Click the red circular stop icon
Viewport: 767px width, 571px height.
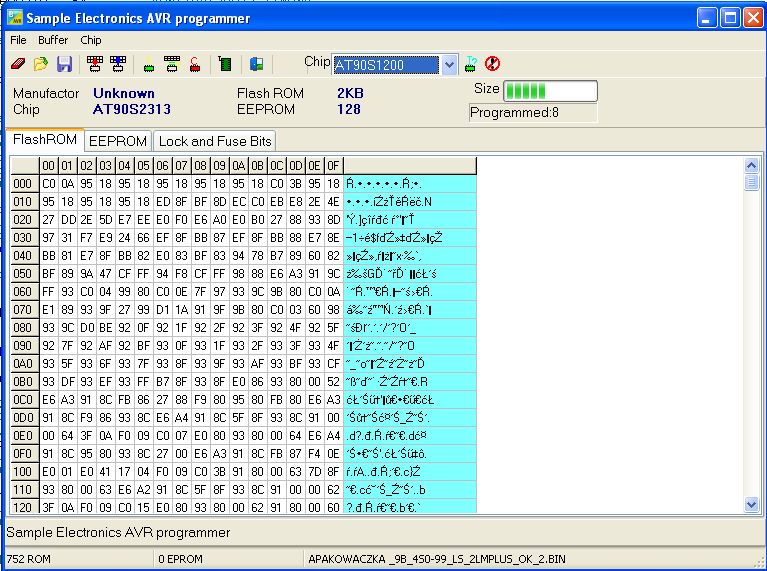click(492, 64)
